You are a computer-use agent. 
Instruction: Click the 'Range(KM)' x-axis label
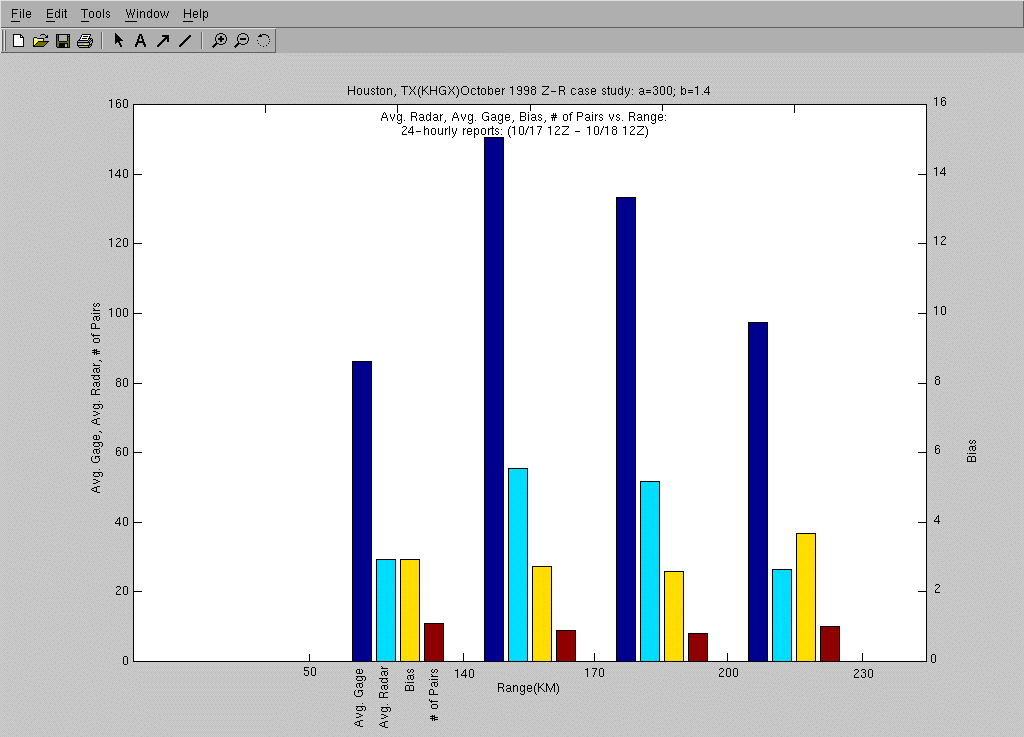[528, 688]
